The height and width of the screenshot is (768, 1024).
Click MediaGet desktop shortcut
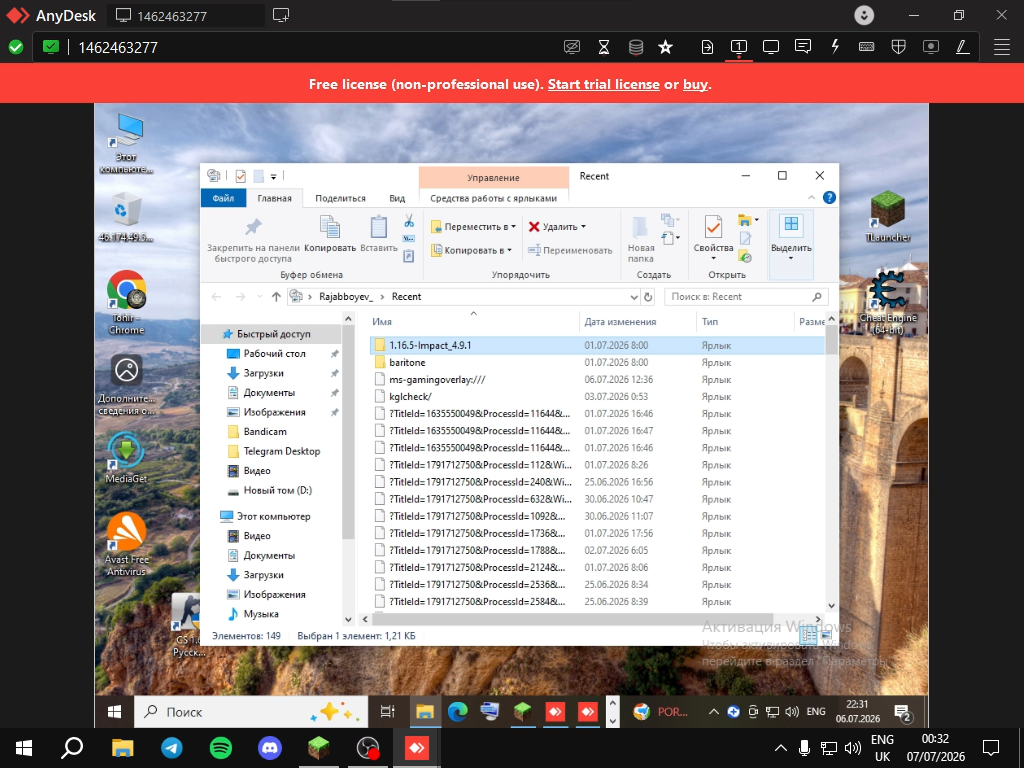click(126, 457)
